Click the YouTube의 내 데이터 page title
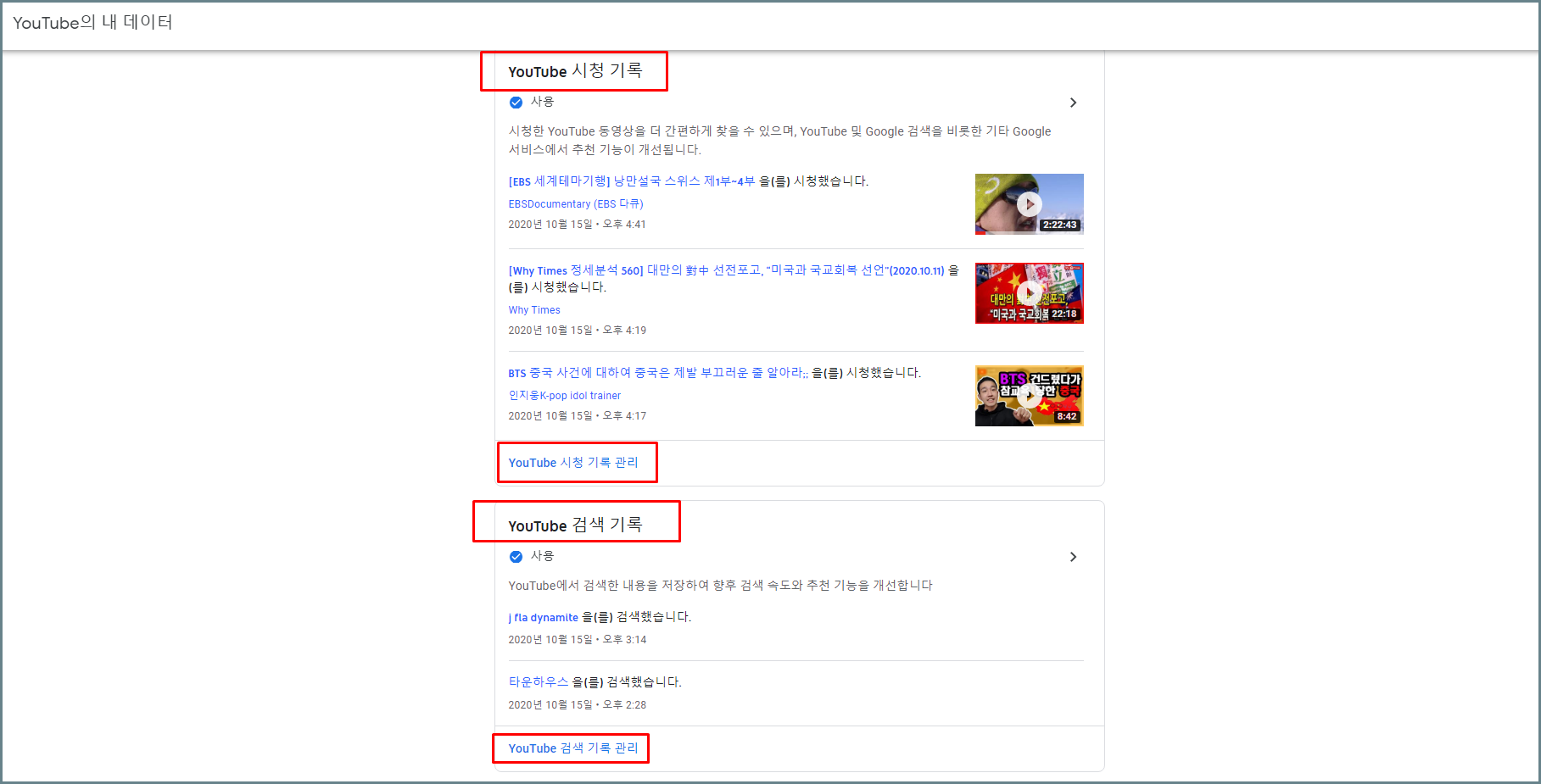The image size is (1541, 784). point(93,23)
